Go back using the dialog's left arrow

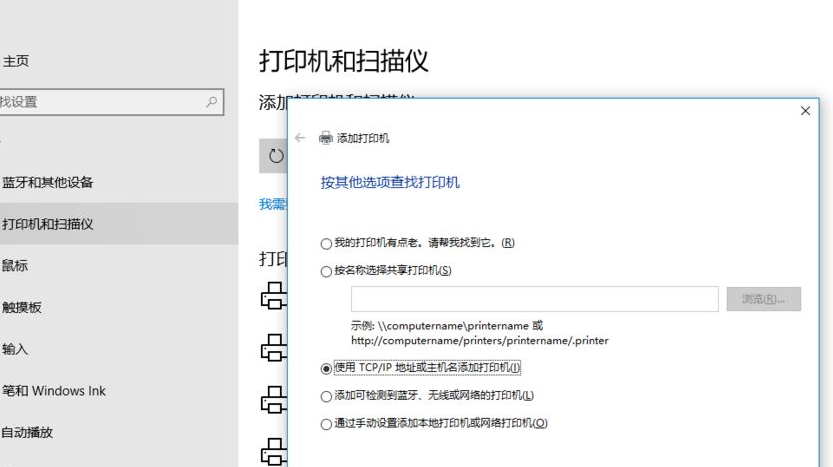pyautogui.click(x=300, y=138)
